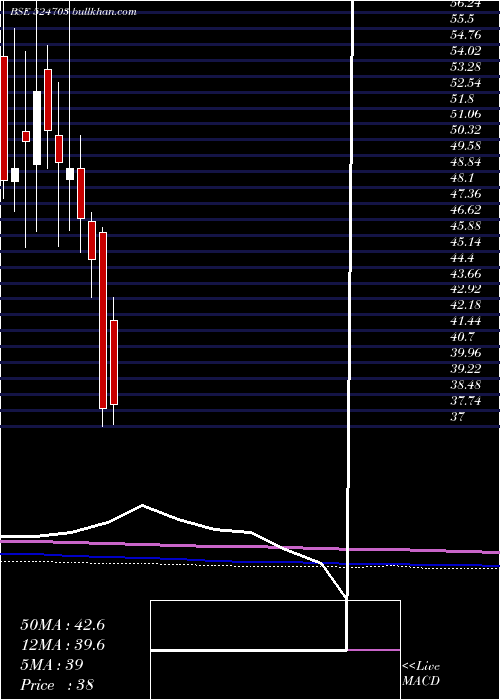Click the 38.48 axis label
This screenshot has width=500, height=700.
pos(465,385)
